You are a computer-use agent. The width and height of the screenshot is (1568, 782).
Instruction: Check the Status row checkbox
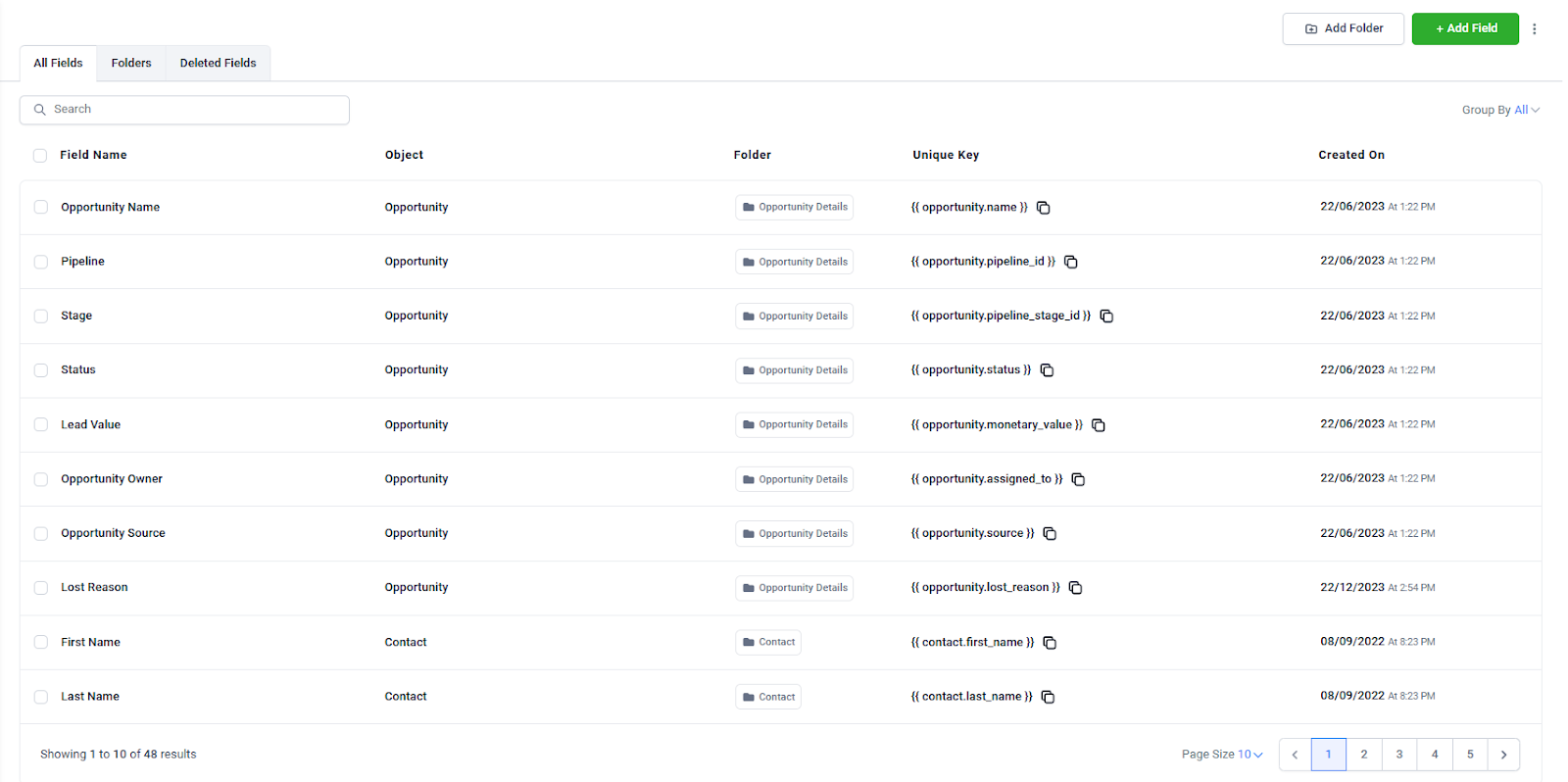41,370
